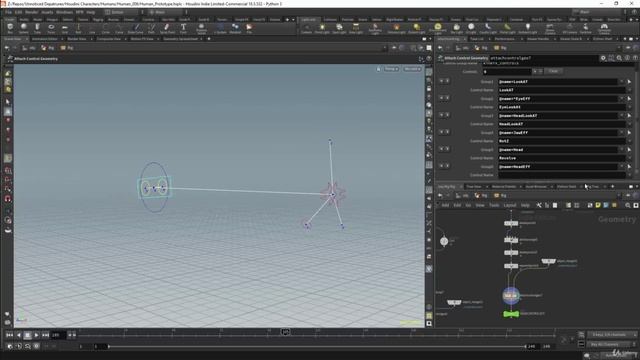Select the attachcontrolgeo node in network

pos(511,295)
